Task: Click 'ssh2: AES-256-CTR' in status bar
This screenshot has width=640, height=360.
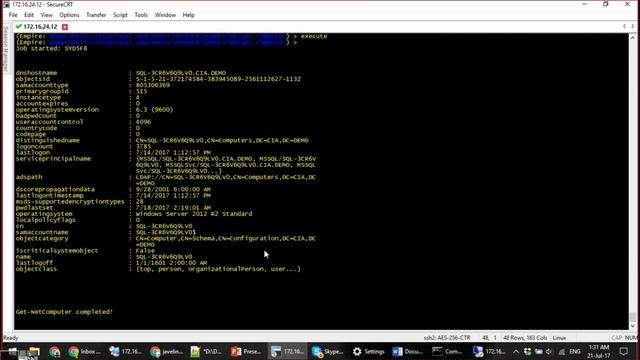Action: (x=447, y=338)
